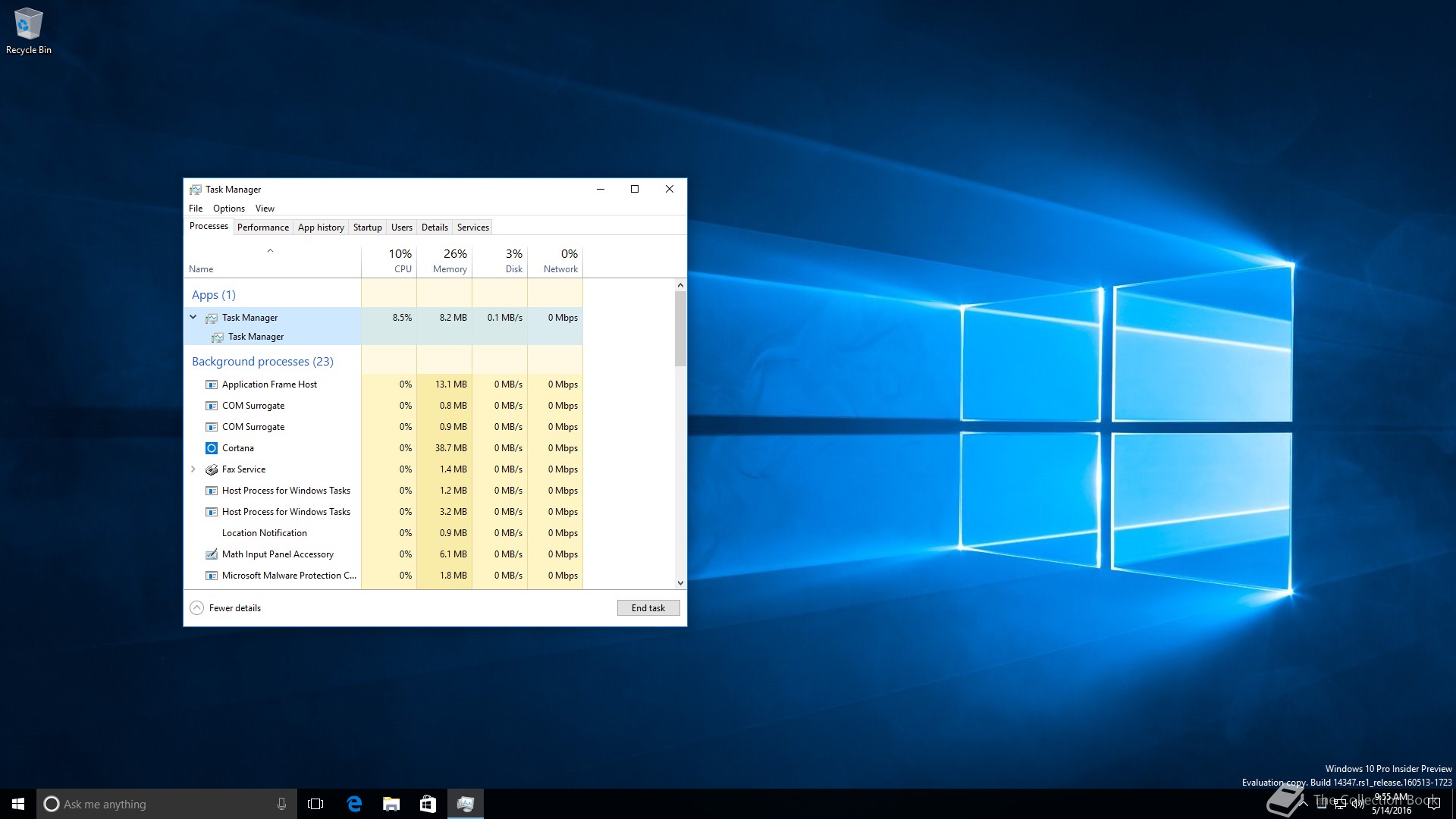The height and width of the screenshot is (819, 1456).
Task: Click the process list scroll-down arrow
Action: 680,582
